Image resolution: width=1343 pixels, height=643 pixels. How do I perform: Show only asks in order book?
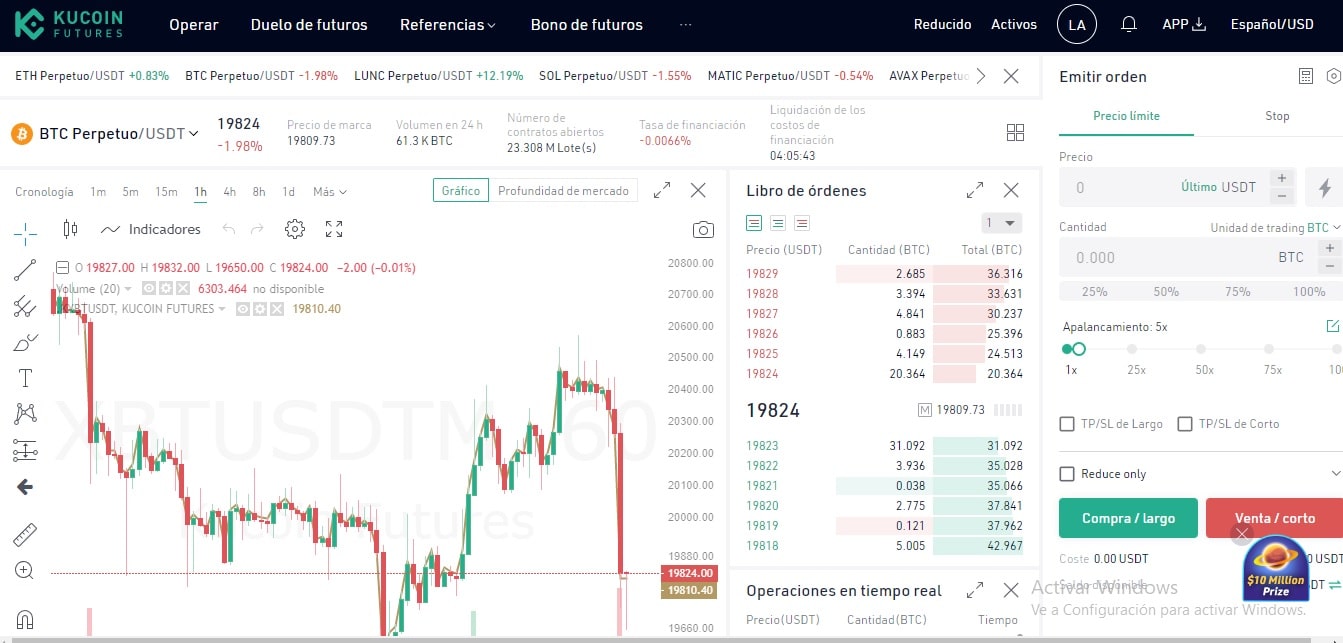(801, 223)
